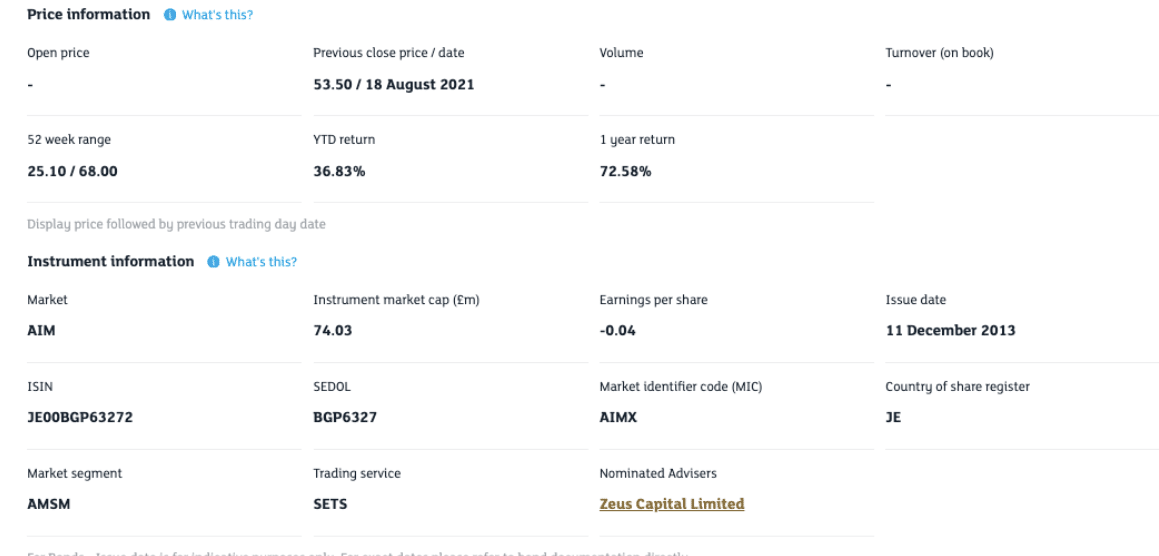Click the YTD return value 36.83%

(339, 172)
